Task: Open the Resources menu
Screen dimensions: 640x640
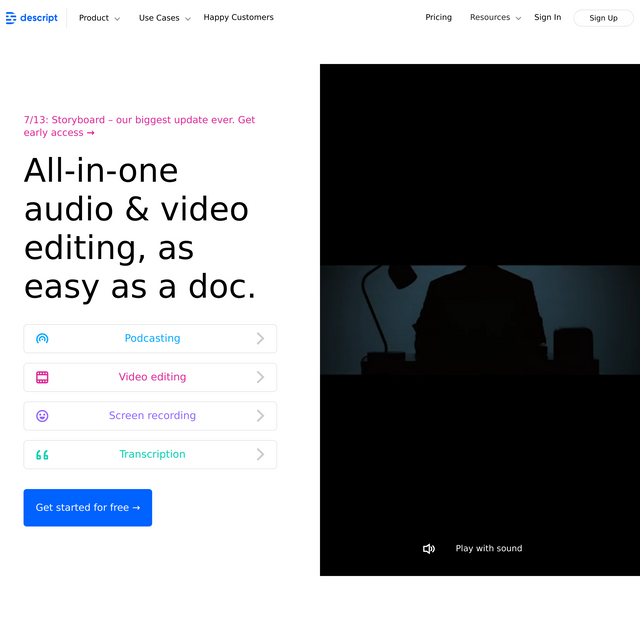Action: [496, 18]
